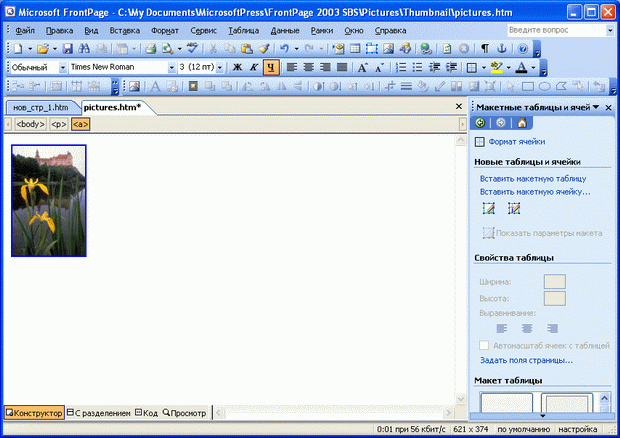Insert picture from file icon
Screen dimensions: 620x438
388,49
